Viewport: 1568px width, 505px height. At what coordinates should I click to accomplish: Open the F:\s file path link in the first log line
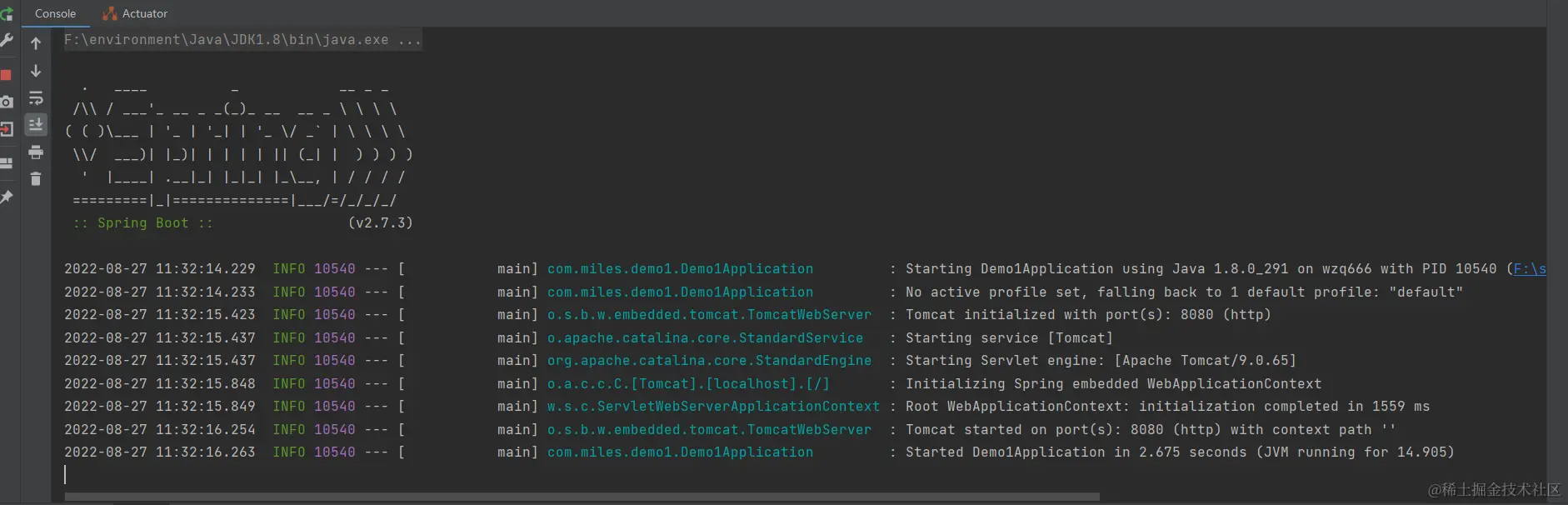coord(1530,269)
